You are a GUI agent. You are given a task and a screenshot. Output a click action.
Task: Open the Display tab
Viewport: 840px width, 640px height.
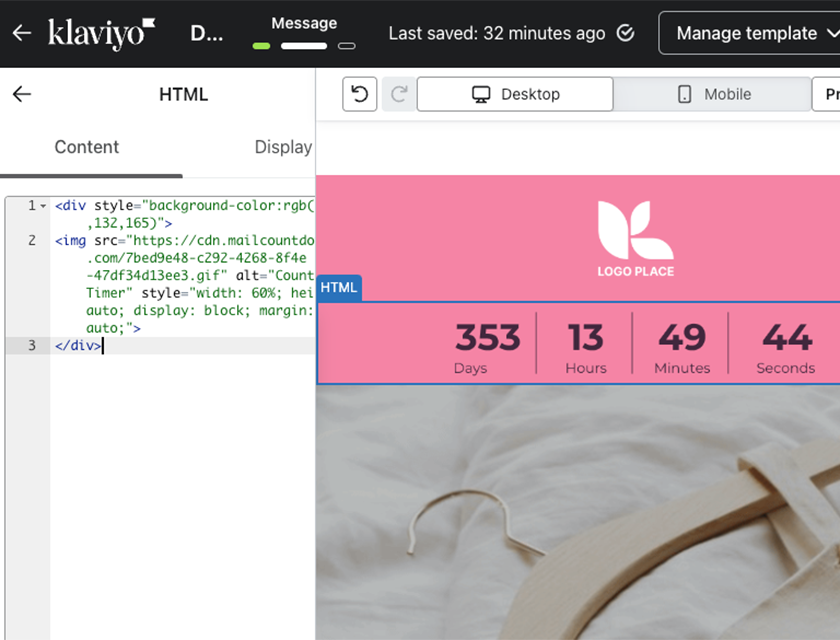[x=283, y=147]
